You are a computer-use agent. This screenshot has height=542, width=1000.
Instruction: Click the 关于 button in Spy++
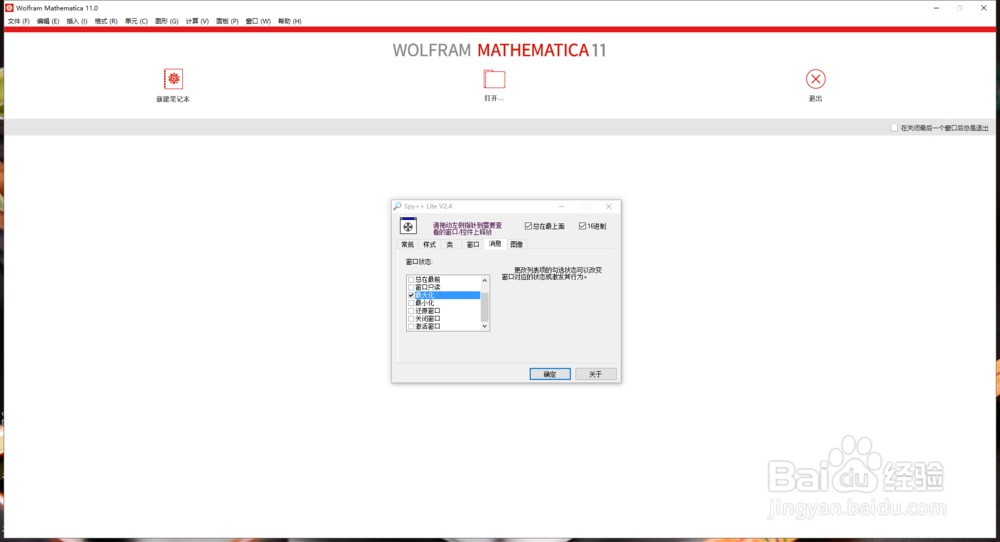(x=596, y=374)
